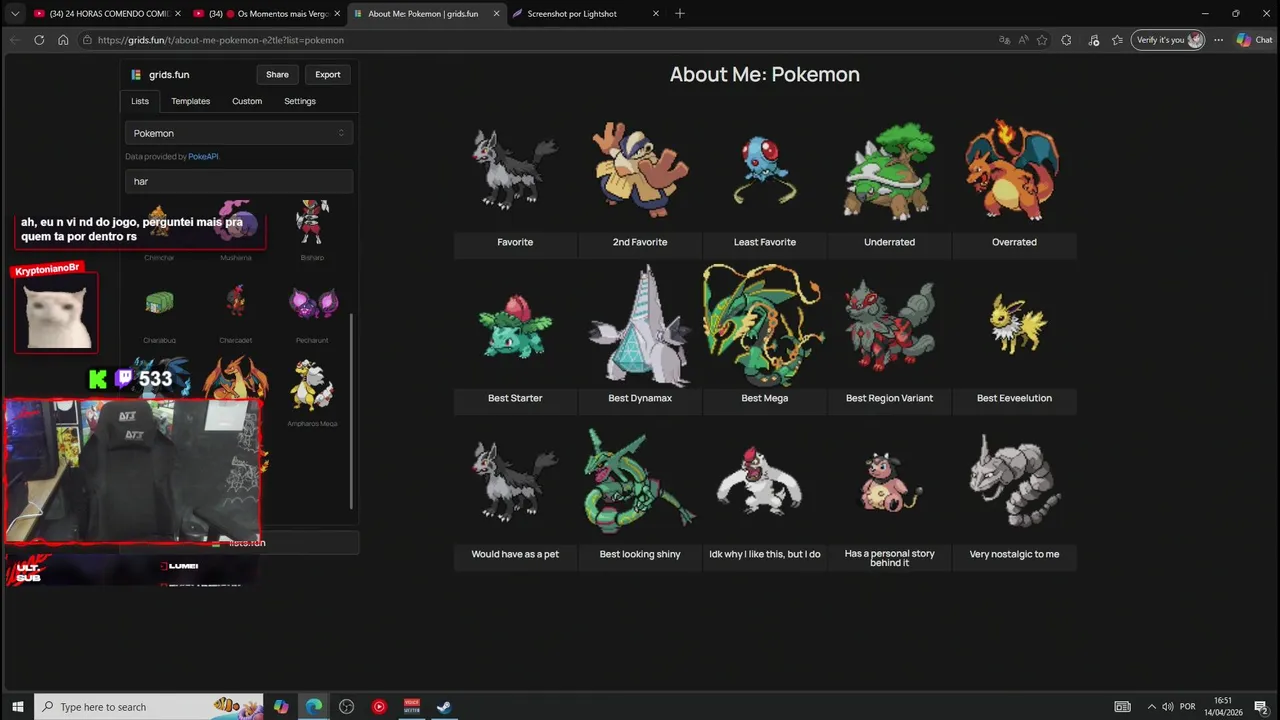1280x720 pixels.
Task: Click the Rayquaza above Best looking shiny
Action: [640, 482]
